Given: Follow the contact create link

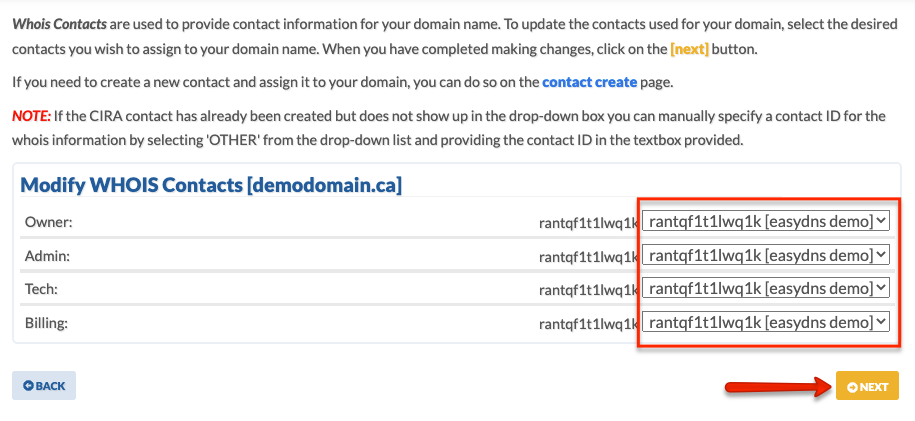Looking at the screenshot, I should tap(589, 82).
